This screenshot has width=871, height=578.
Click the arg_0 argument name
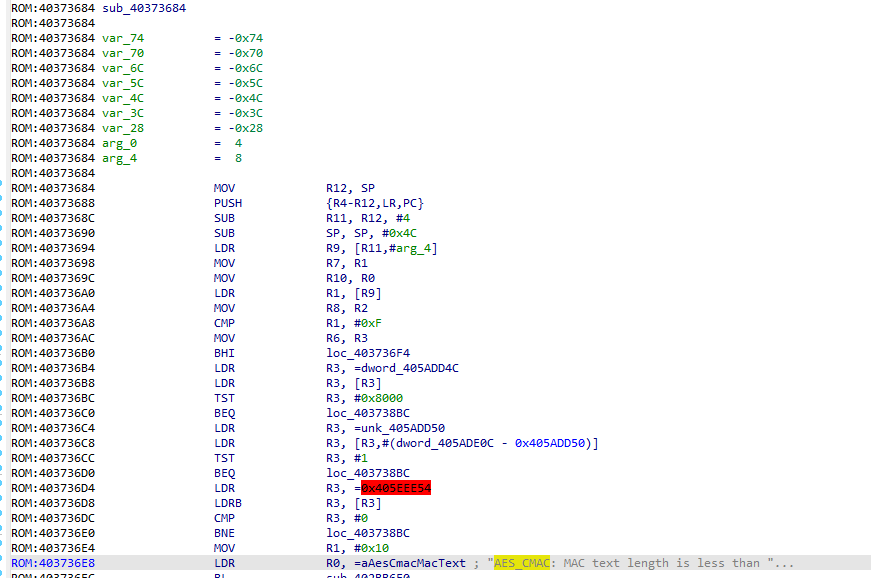pos(119,143)
